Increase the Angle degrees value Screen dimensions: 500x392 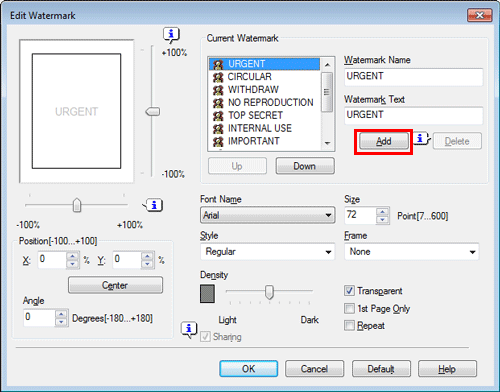[61, 314]
